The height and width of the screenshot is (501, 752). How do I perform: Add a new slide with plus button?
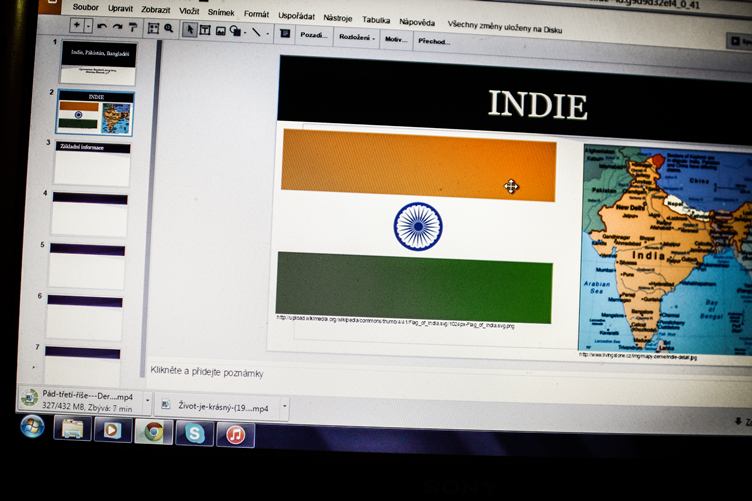77,25
